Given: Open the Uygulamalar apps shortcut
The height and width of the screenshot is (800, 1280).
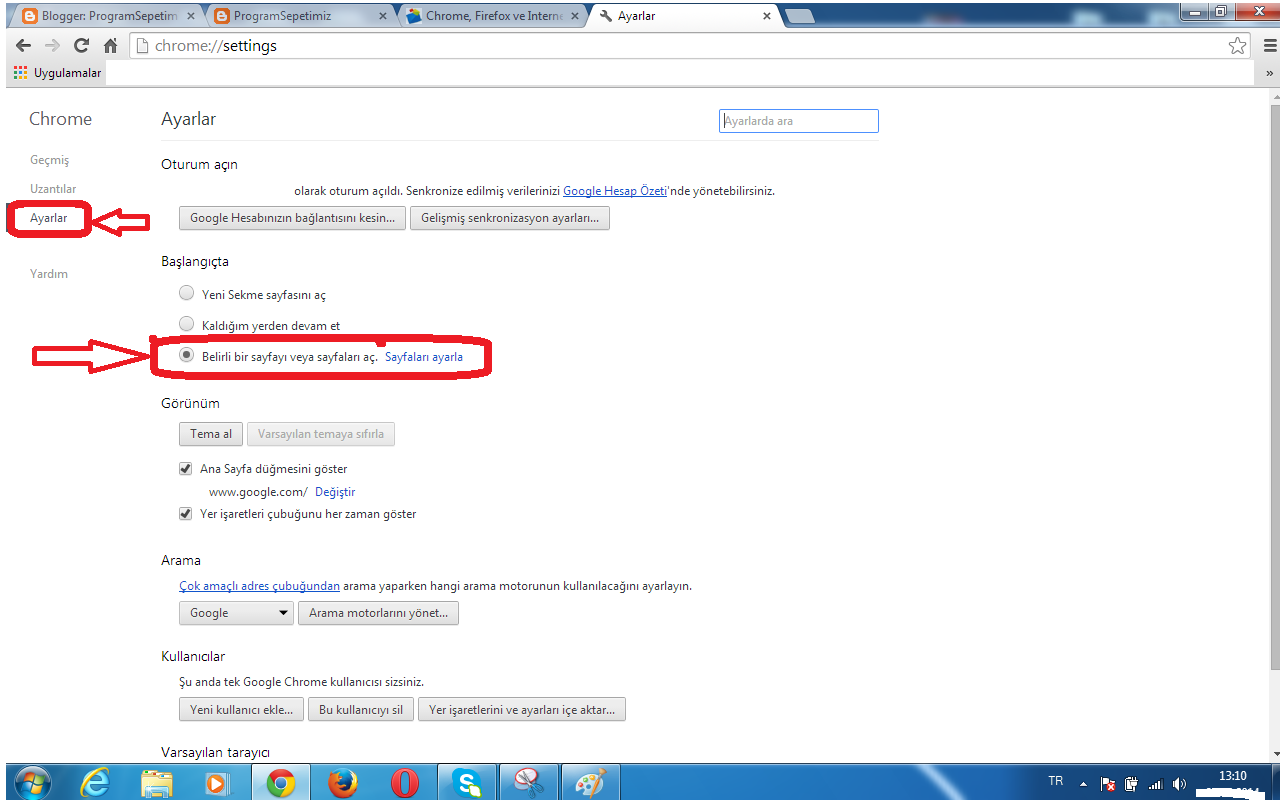Looking at the screenshot, I should tap(57, 73).
